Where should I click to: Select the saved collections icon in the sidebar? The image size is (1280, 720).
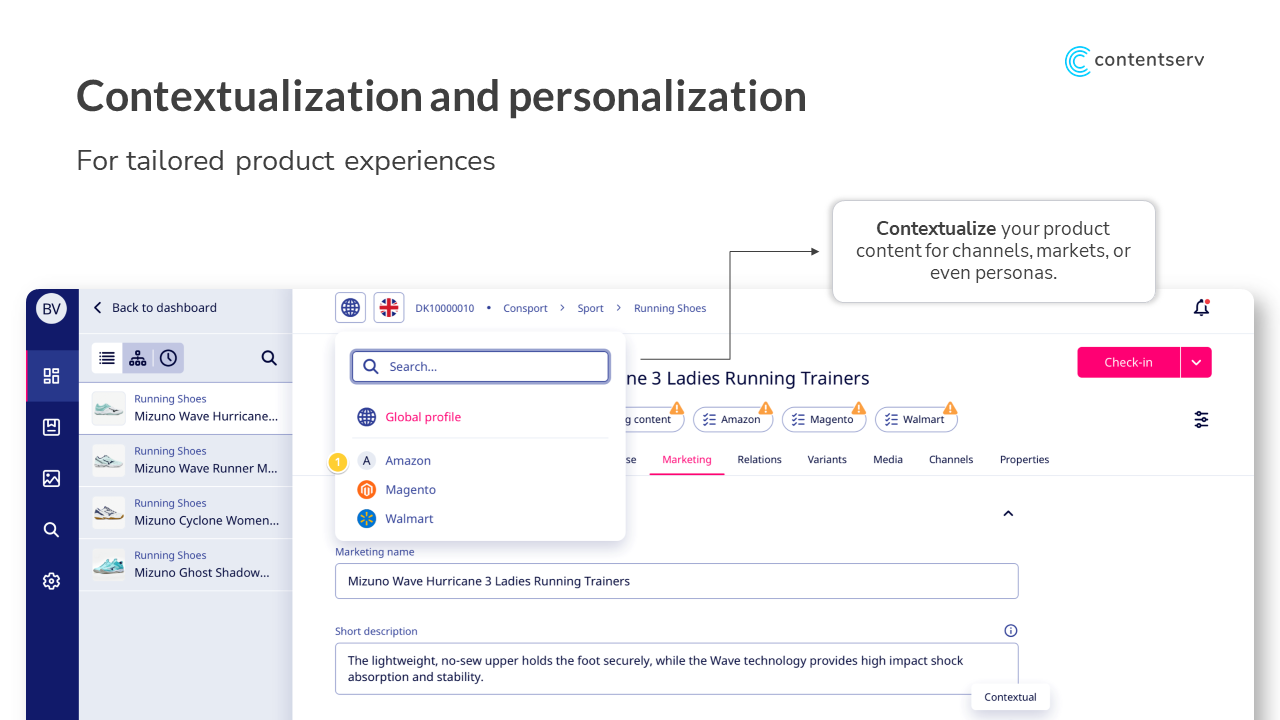pos(51,427)
